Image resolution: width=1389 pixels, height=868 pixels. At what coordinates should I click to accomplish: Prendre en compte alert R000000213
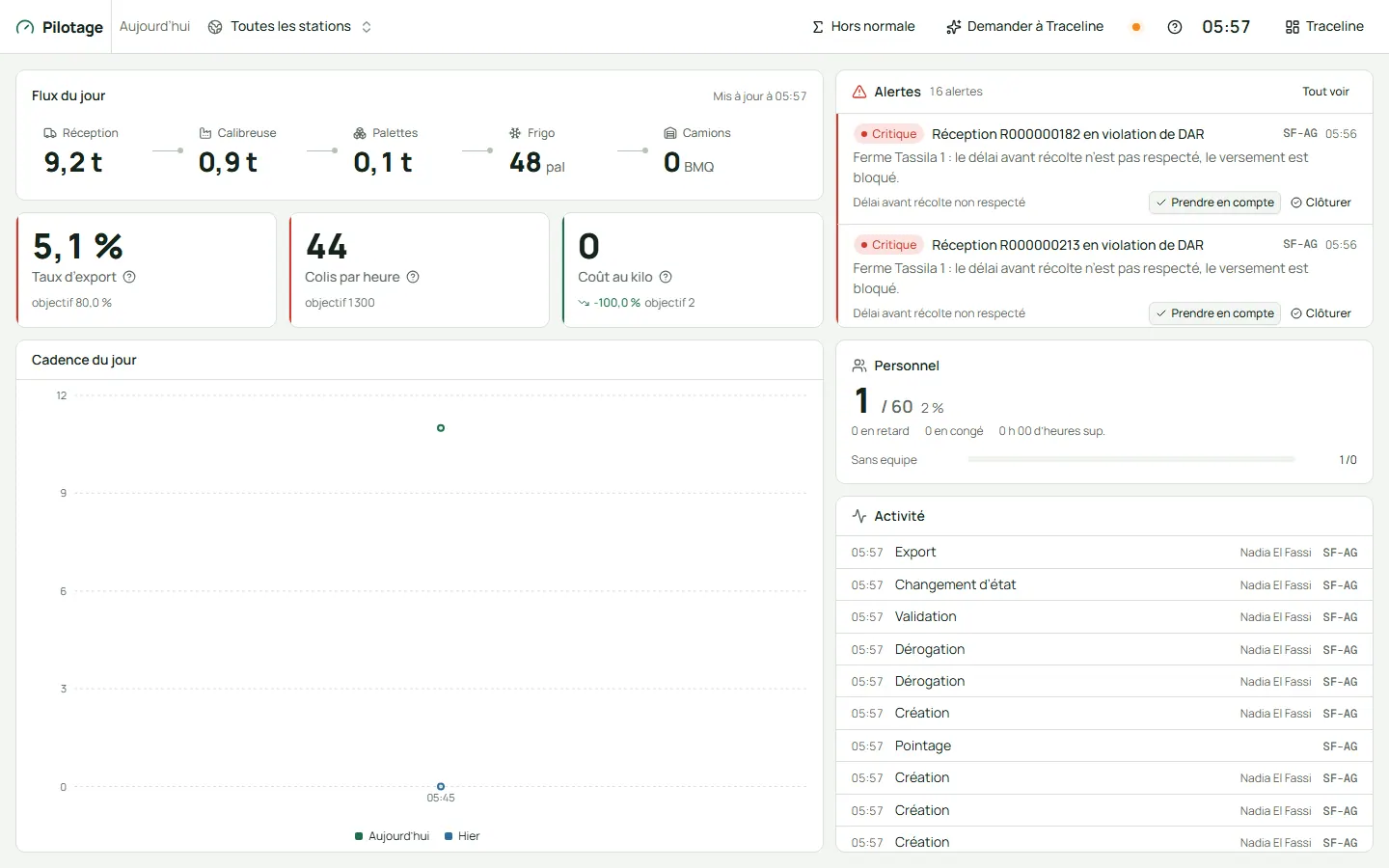click(x=1214, y=313)
